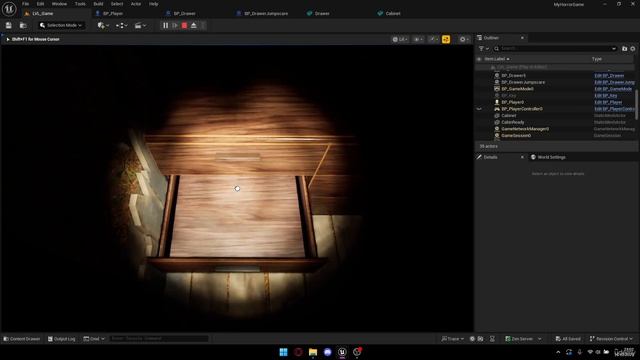This screenshot has height=360, width=640.
Task: Open the Lit view mode dropdown in viewport
Action: 400,39
